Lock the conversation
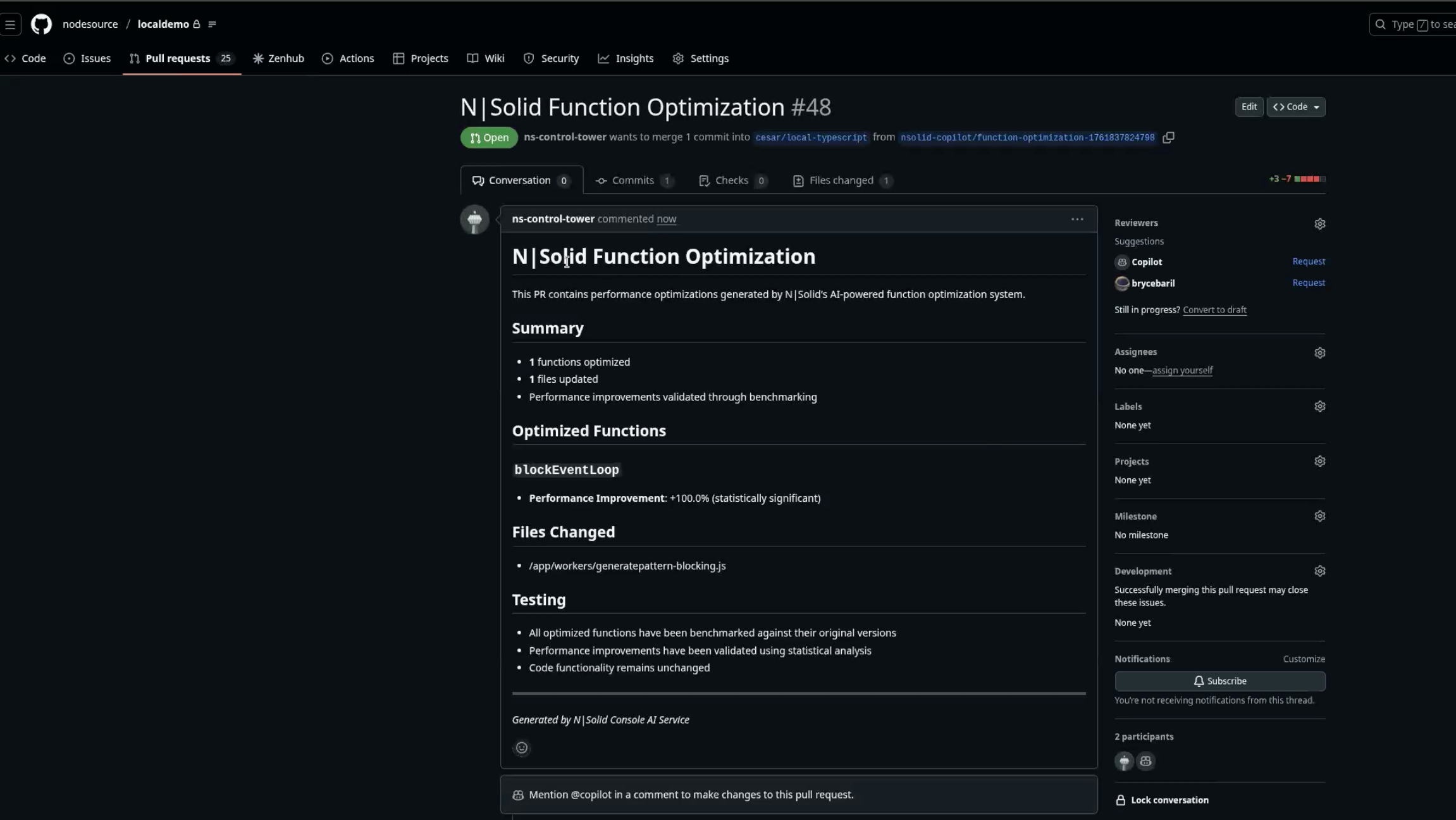 pyautogui.click(x=1168, y=799)
